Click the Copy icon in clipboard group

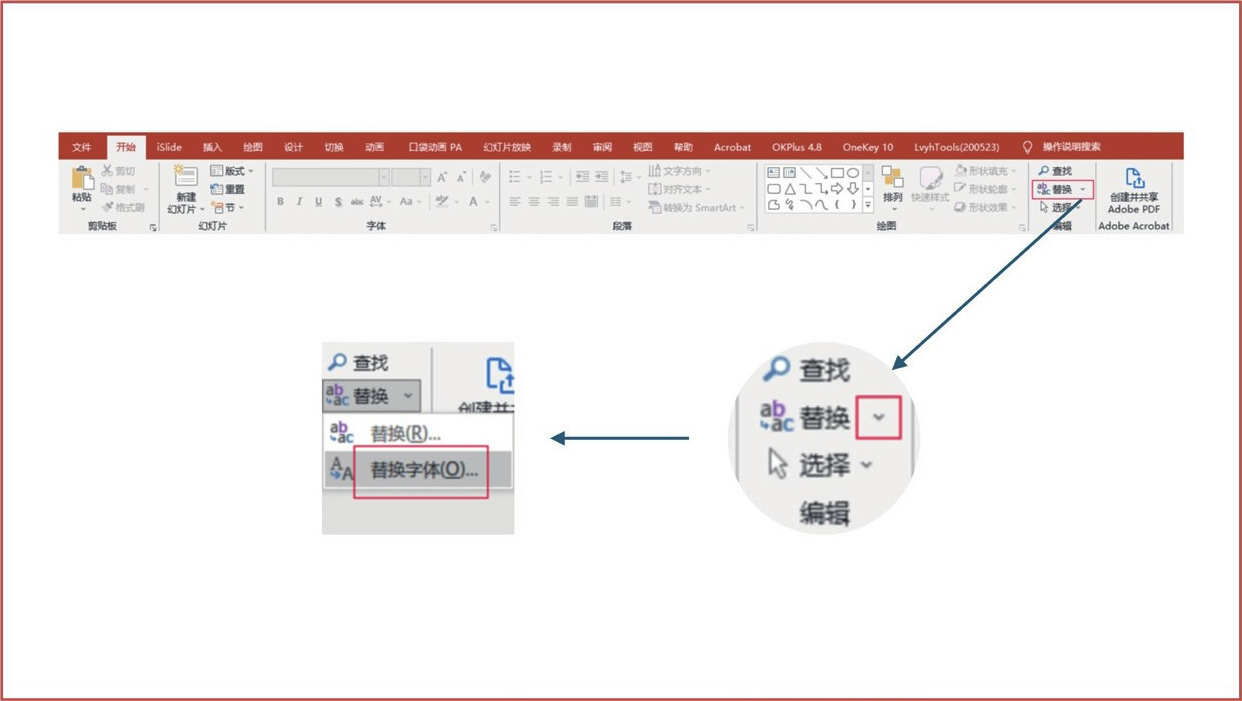click(x=107, y=189)
